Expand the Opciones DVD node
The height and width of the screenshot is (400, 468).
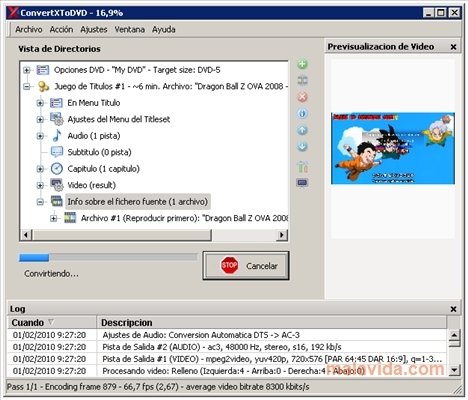27,70
